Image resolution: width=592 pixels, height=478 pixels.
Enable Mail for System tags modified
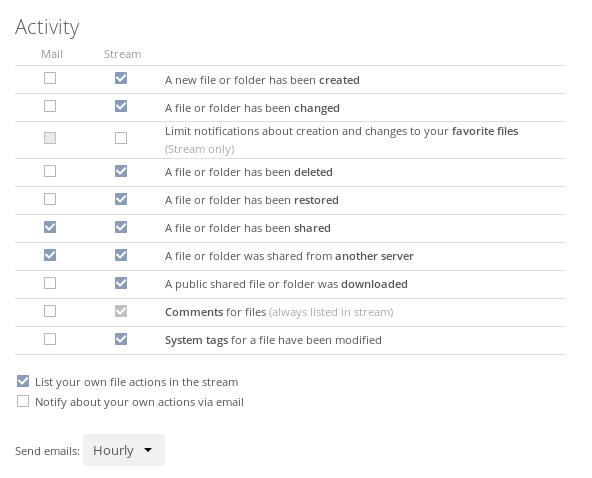click(x=50, y=339)
